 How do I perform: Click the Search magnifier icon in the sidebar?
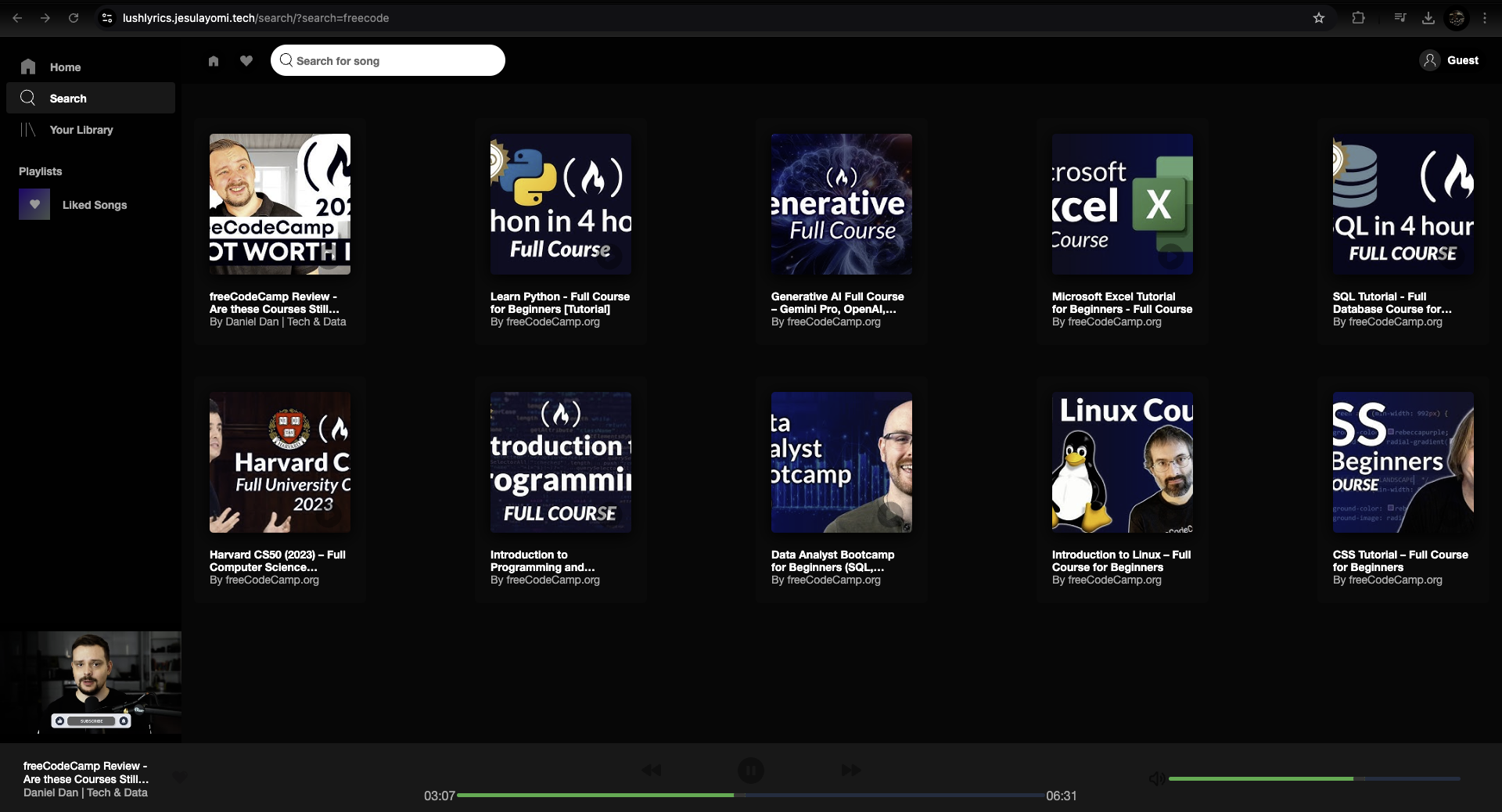(x=28, y=98)
